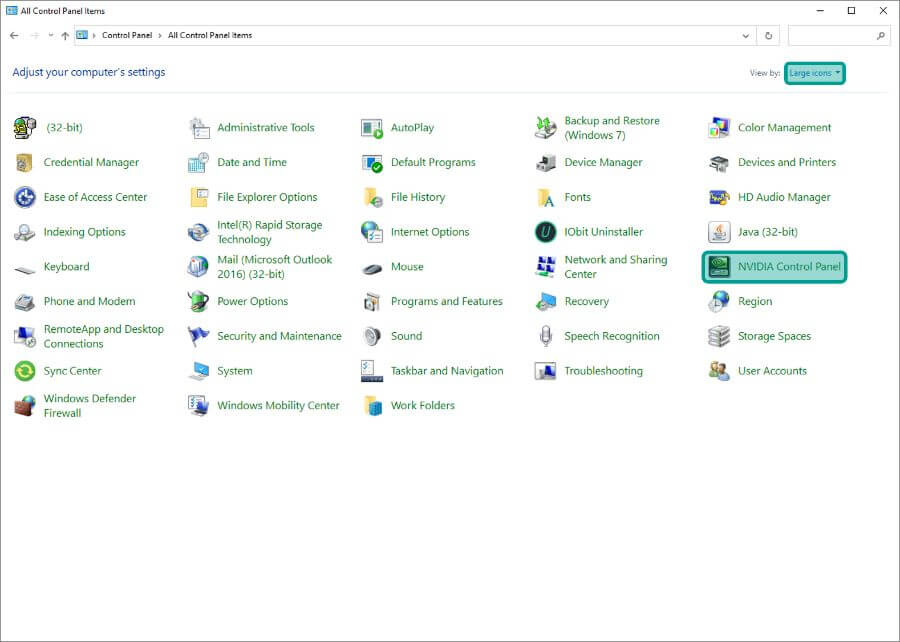Go to Security and Maintenance

(279, 336)
